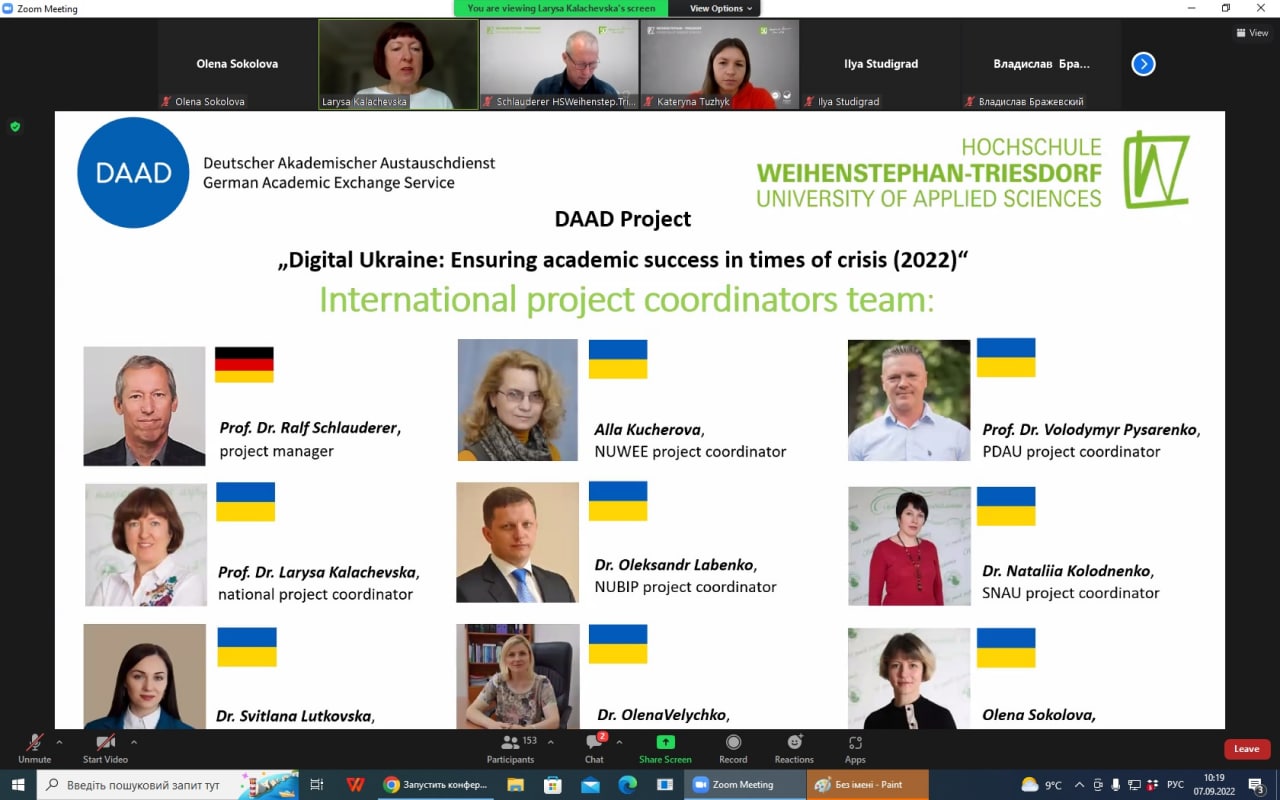
Task: Click the 'International project coordinators team:' heading
Action: 626,299
